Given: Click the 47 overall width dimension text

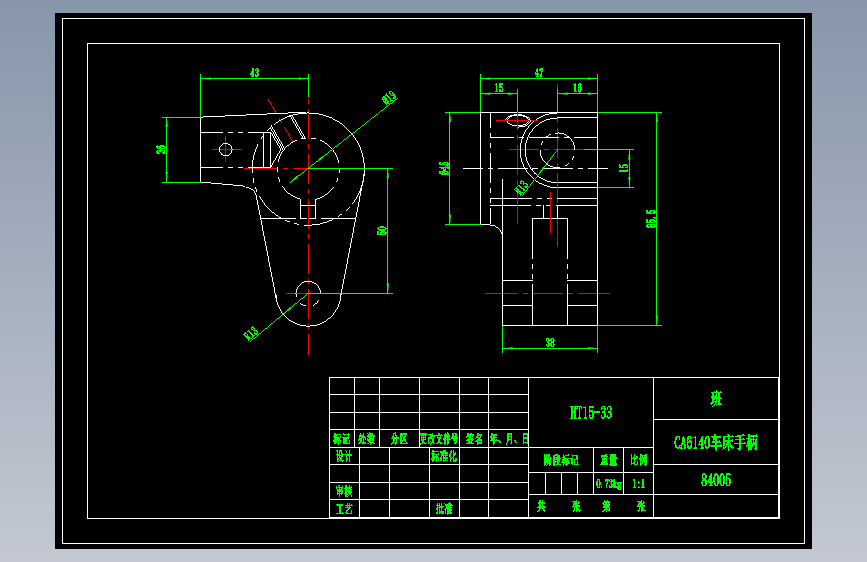Looking at the screenshot, I should pos(539,72).
